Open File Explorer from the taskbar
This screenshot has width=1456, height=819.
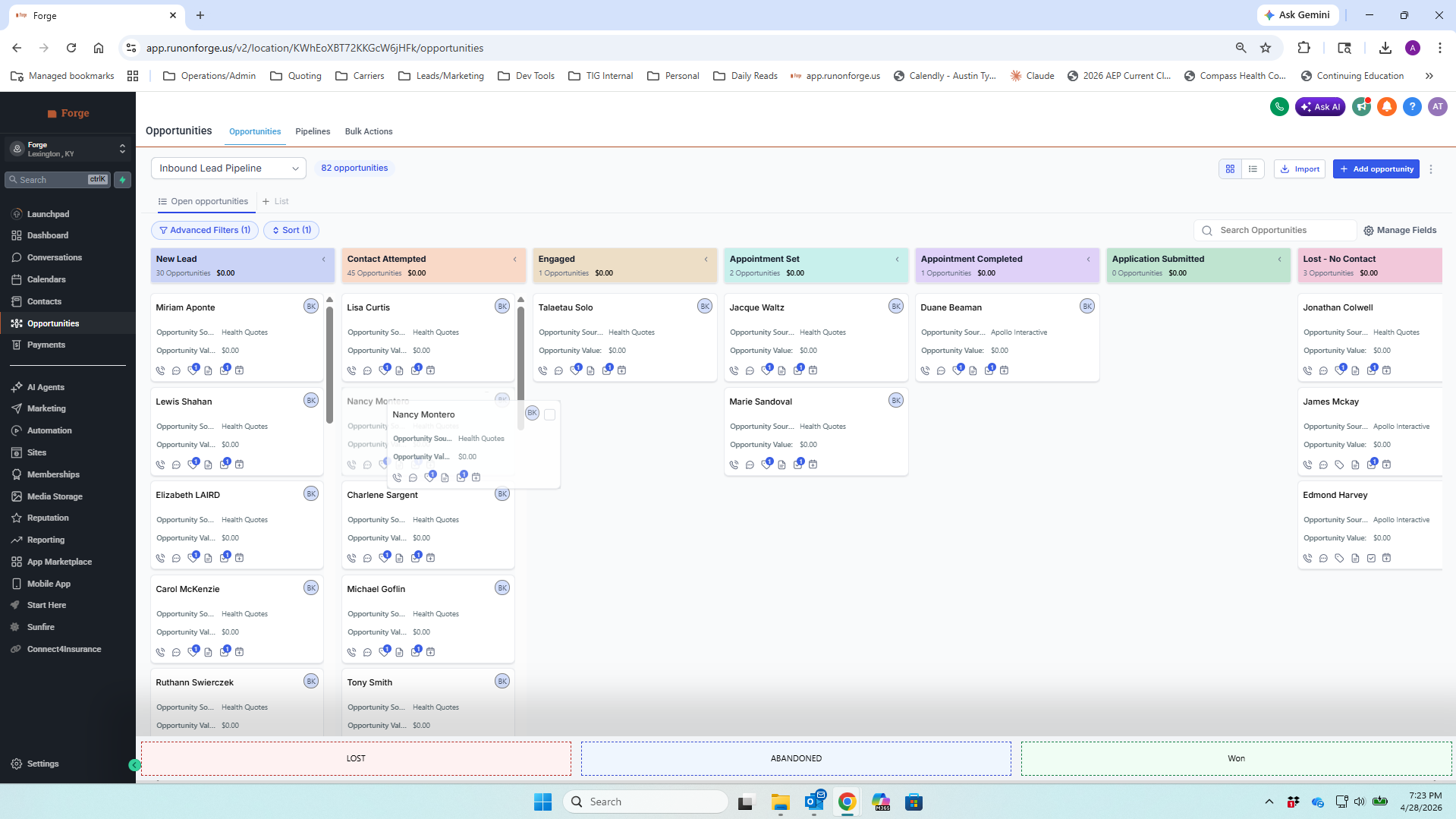pos(781,802)
